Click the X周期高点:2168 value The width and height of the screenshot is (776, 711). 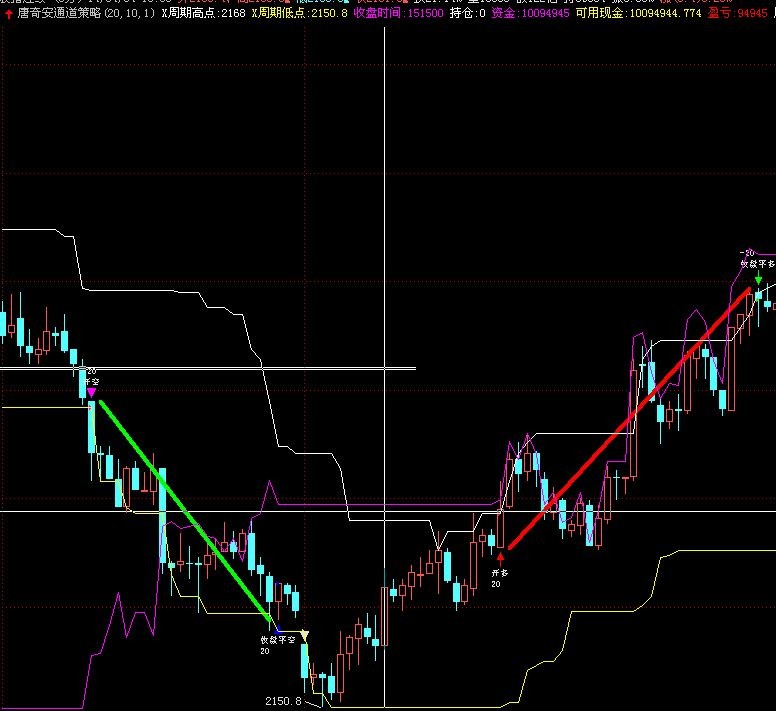coord(203,13)
